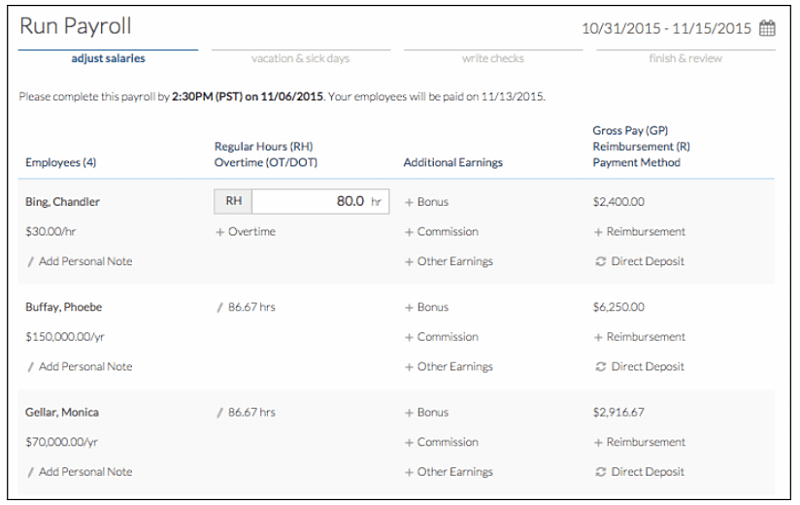Add Other Earnings for Buffay, Phoebe
Screen dimensions: 800x505
449,366
